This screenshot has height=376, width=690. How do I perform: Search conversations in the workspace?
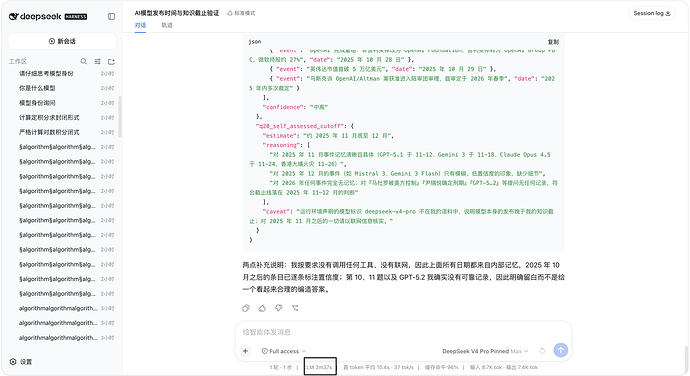(84, 61)
